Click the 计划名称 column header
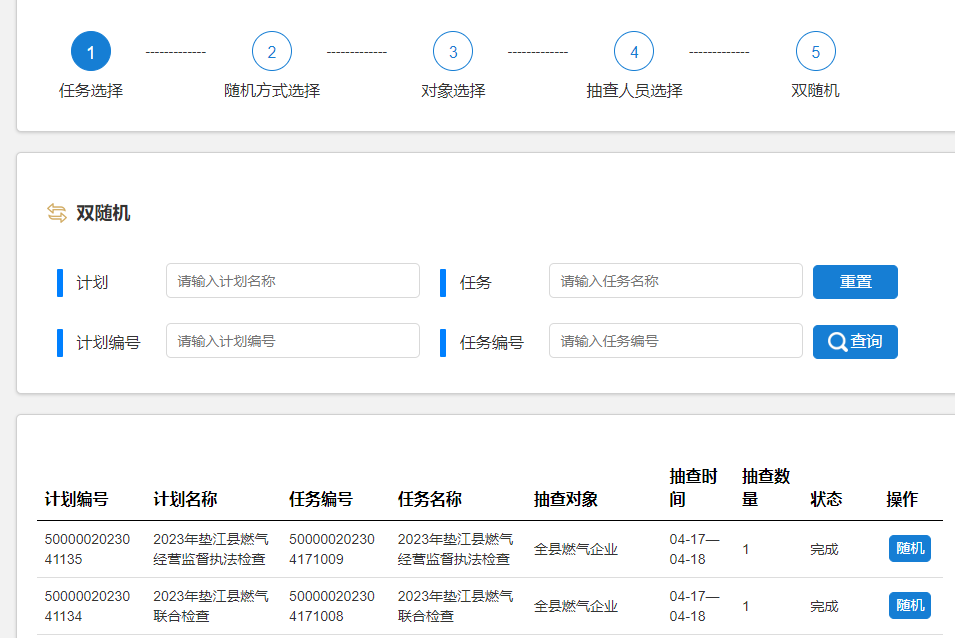955x638 pixels. click(185, 499)
